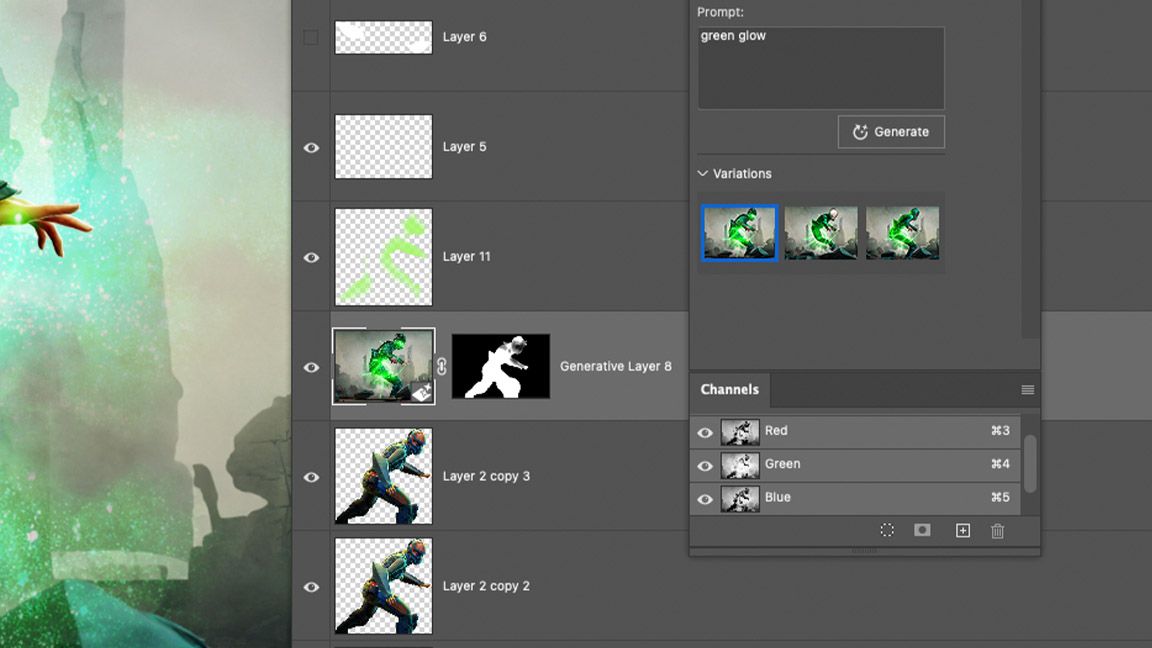
Task: Click the delete channel trash icon
Action: [997, 530]
